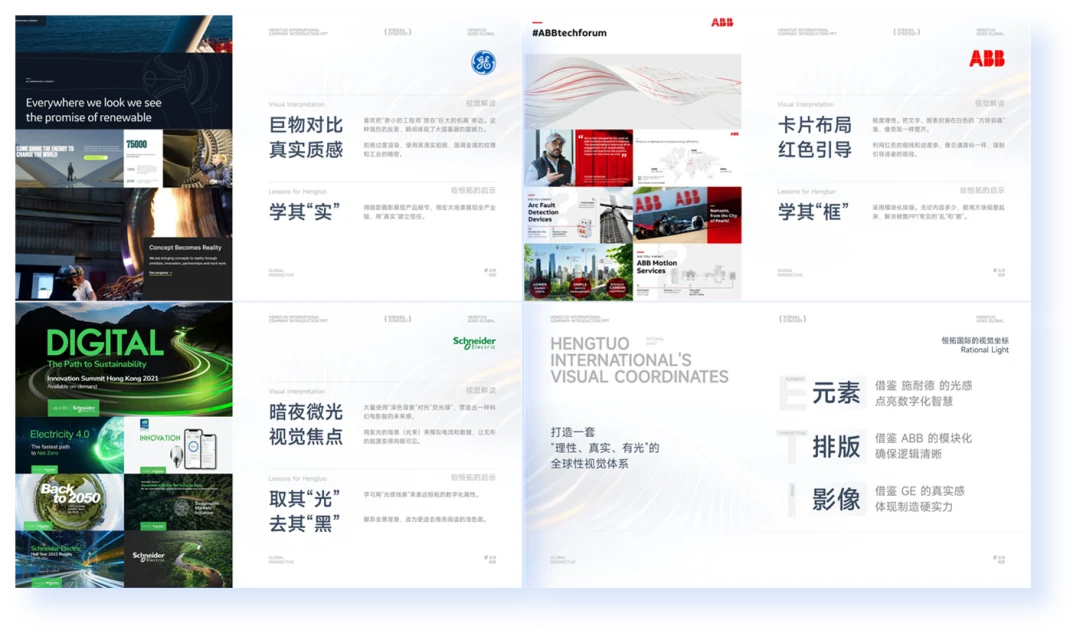Image resolution: width=1080 pixels, height=637 pixels.
Task: Click 'Innovation Summit Hong Kong 2021' text
Action: (x=103, y=378)
